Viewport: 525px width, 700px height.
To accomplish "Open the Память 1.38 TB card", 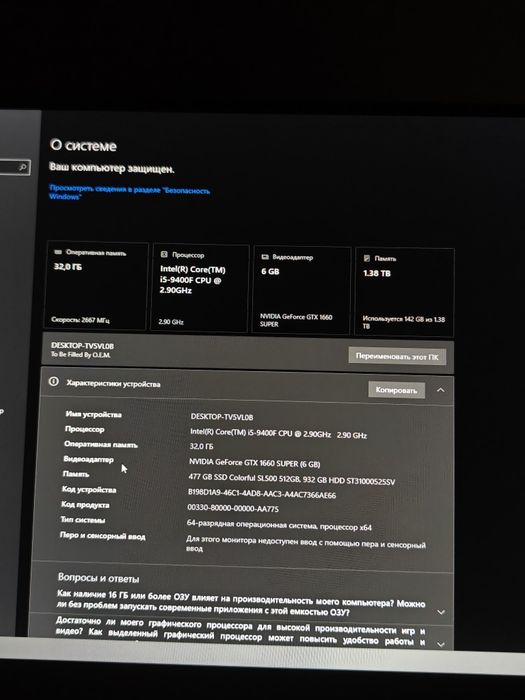I will [404, 291].
